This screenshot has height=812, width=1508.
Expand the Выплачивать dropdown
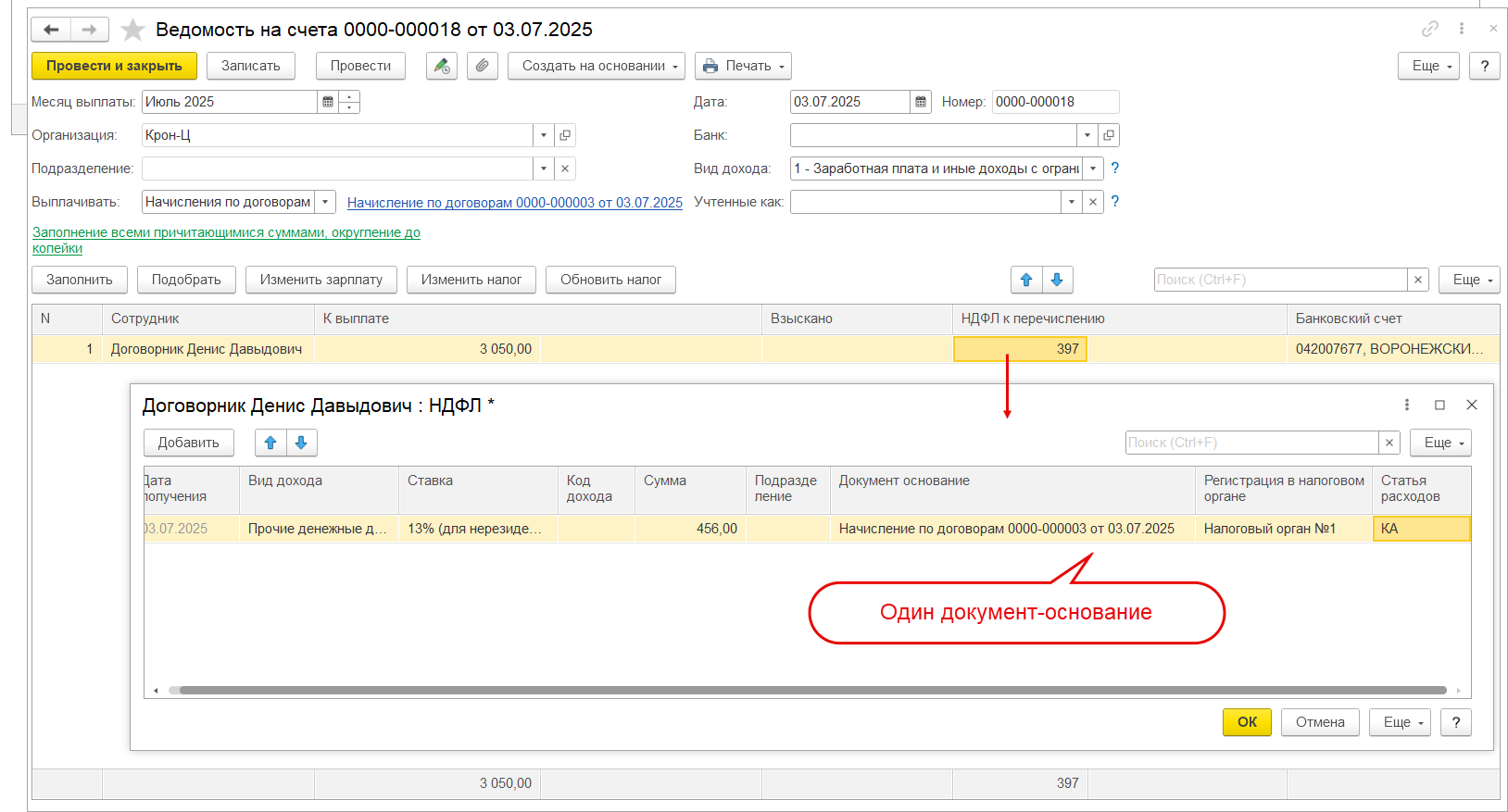(325, 202)
